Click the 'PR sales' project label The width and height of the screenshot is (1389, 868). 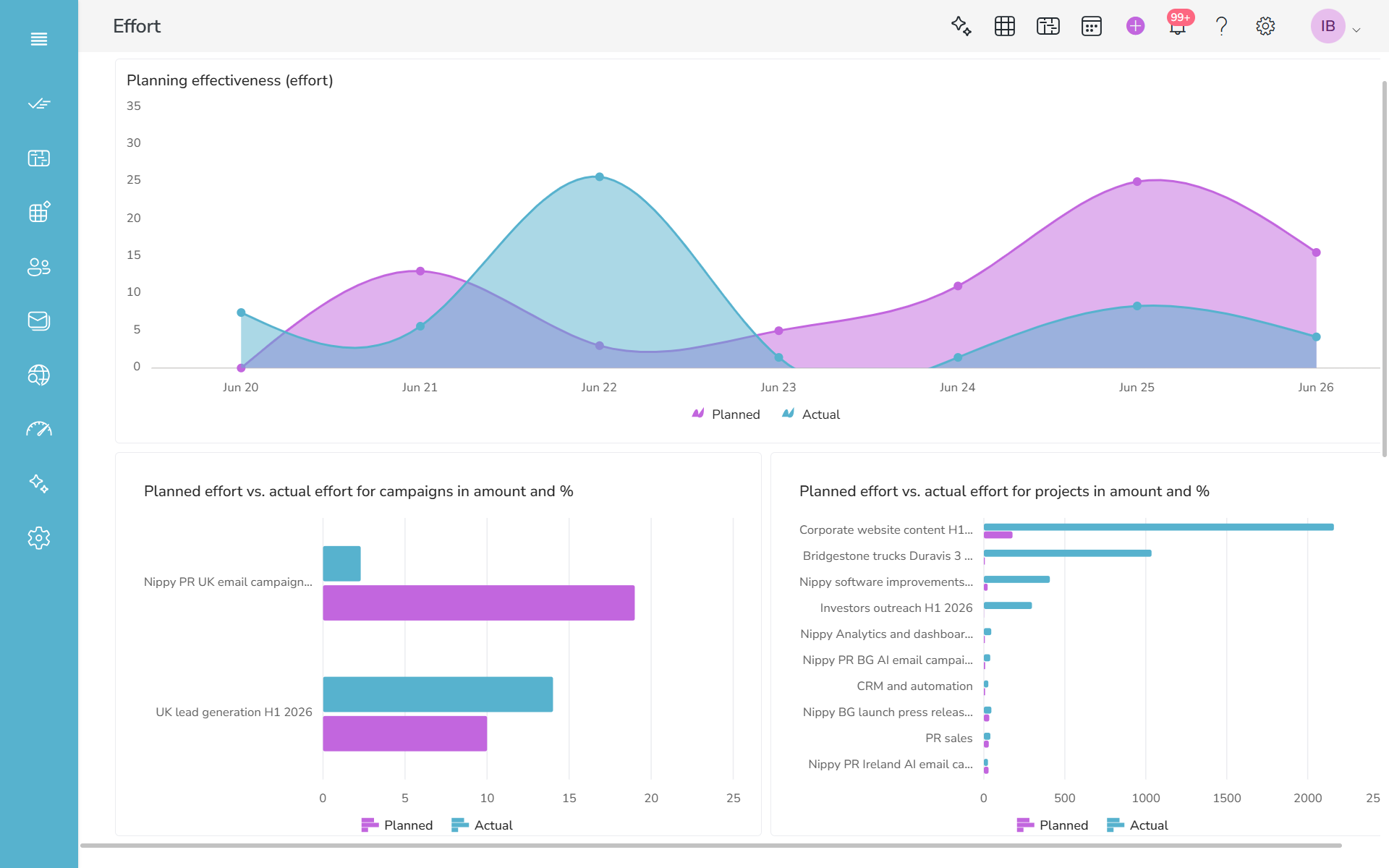[949, 739]
